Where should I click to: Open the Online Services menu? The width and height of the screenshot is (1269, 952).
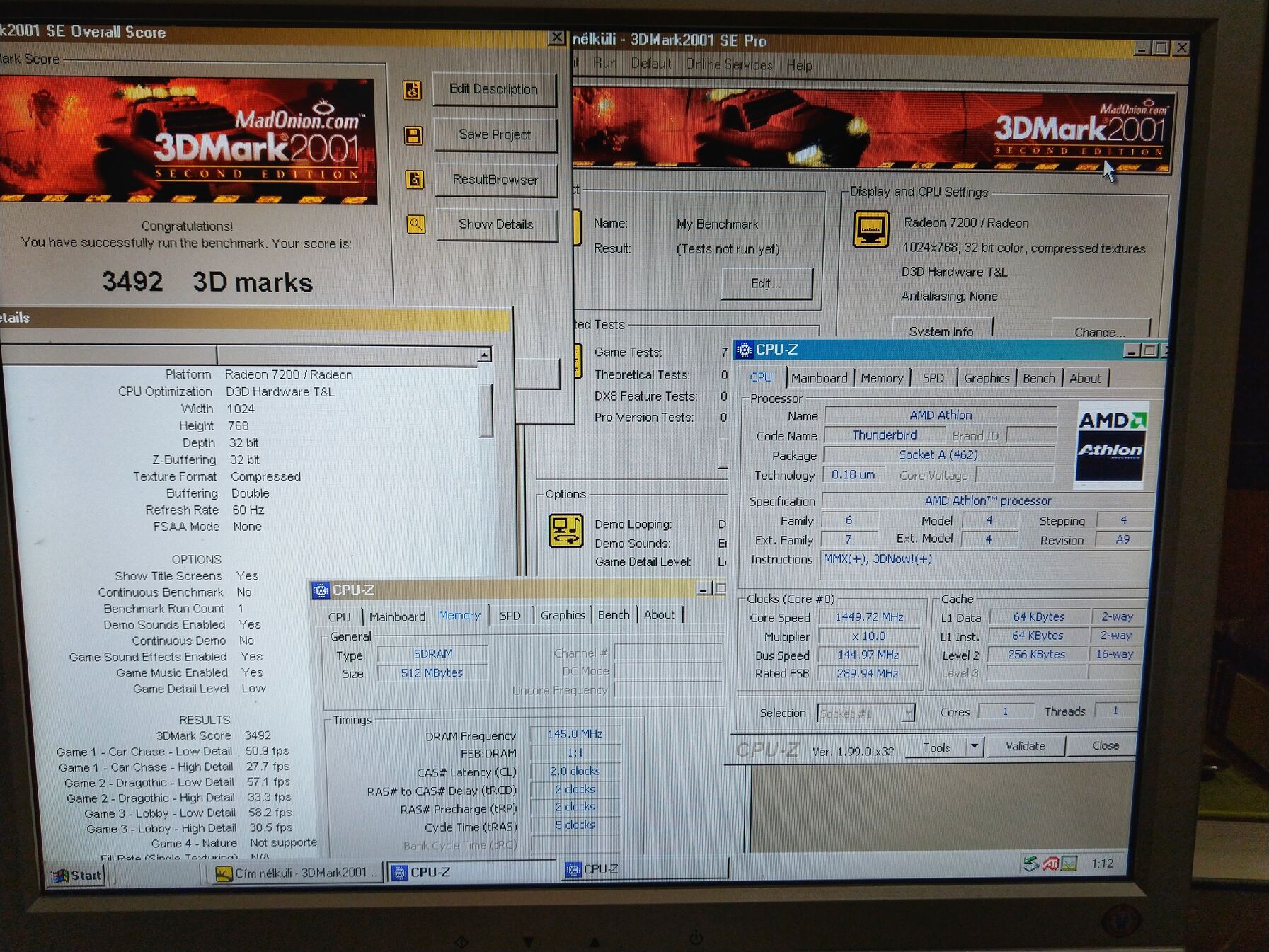(x=729, y=64)
